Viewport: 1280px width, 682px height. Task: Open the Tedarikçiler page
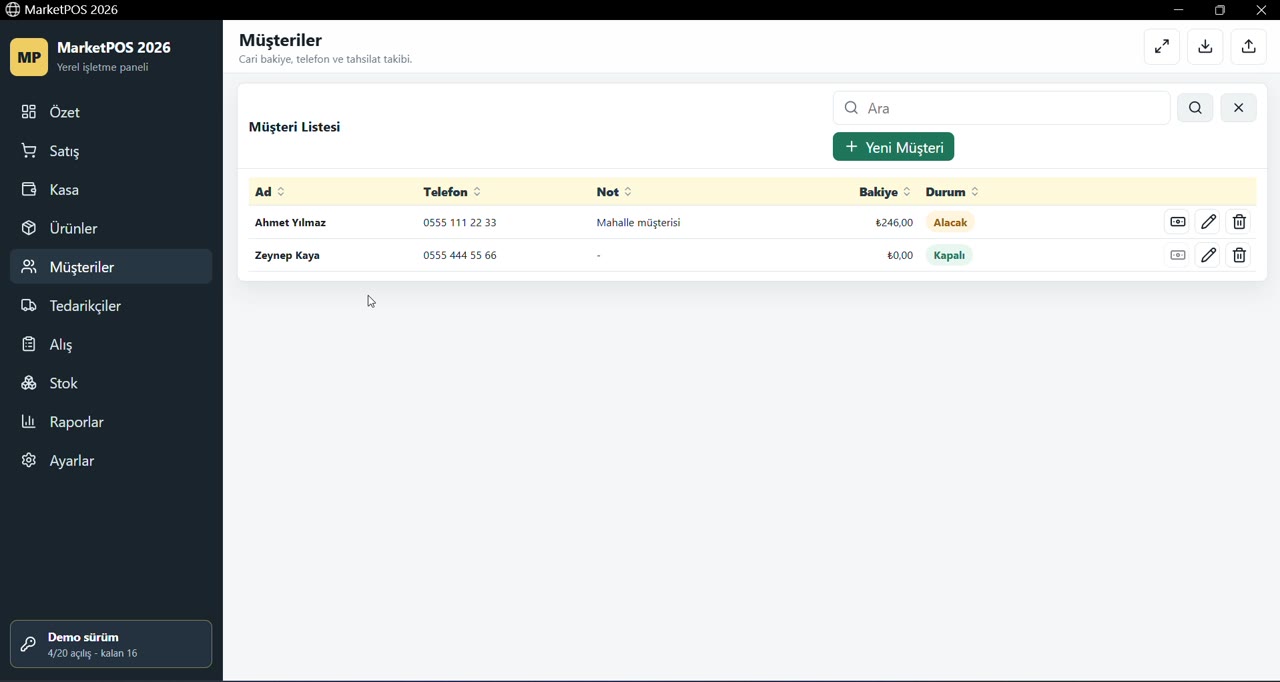111,306
